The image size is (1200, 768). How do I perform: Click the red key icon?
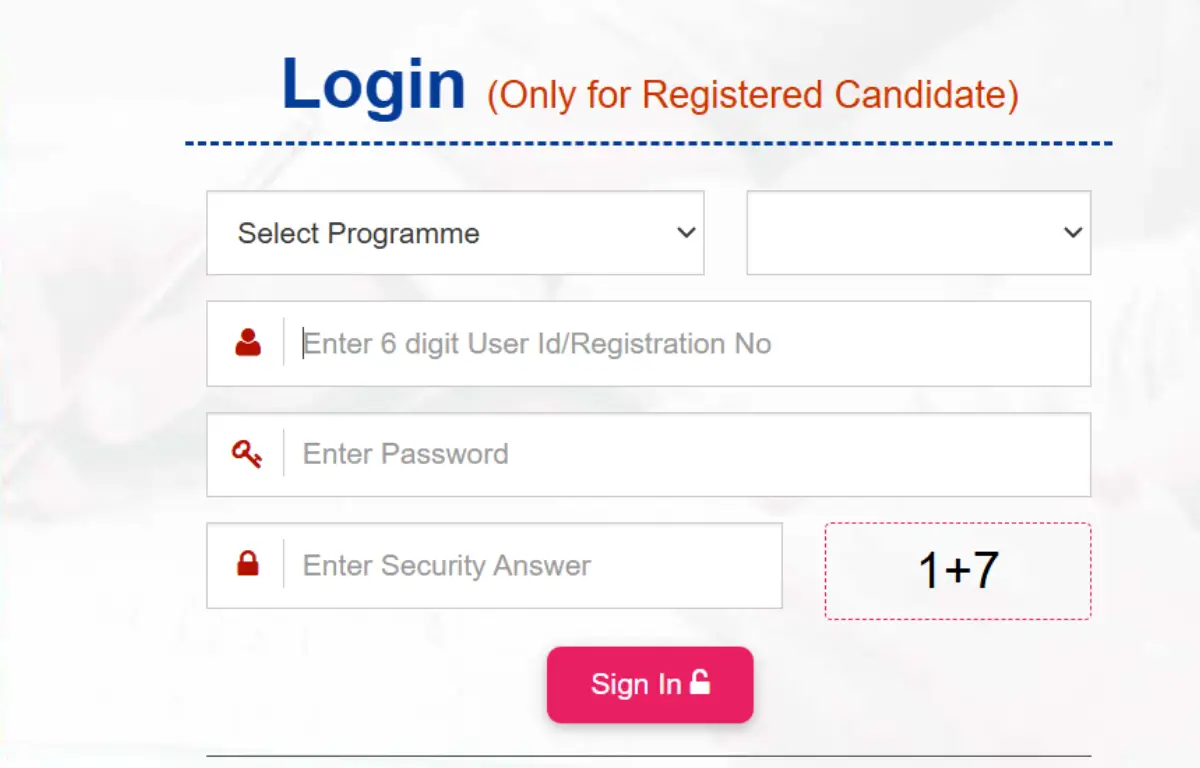tap(247, 455)
